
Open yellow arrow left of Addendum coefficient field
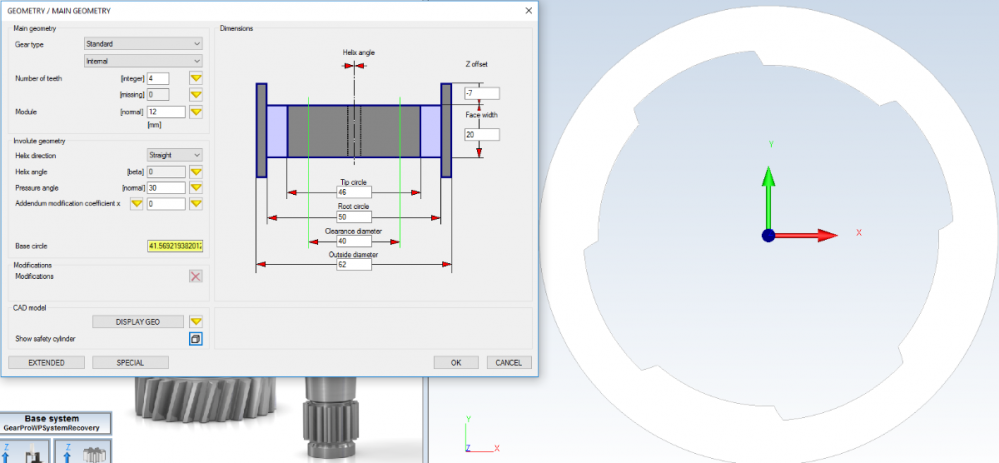(x=136, y=204)
